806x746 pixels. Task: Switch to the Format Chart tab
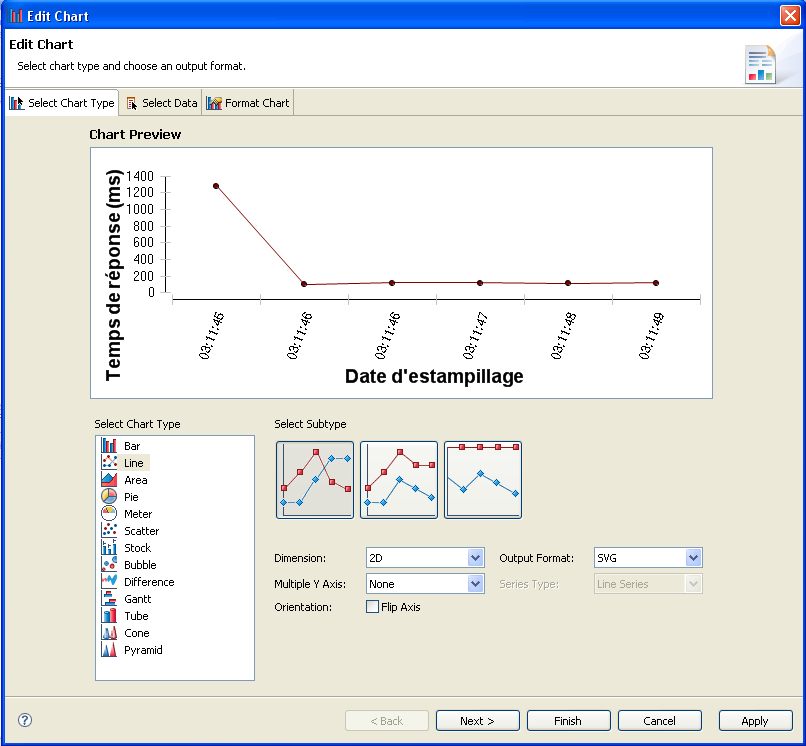click(247, 101)
